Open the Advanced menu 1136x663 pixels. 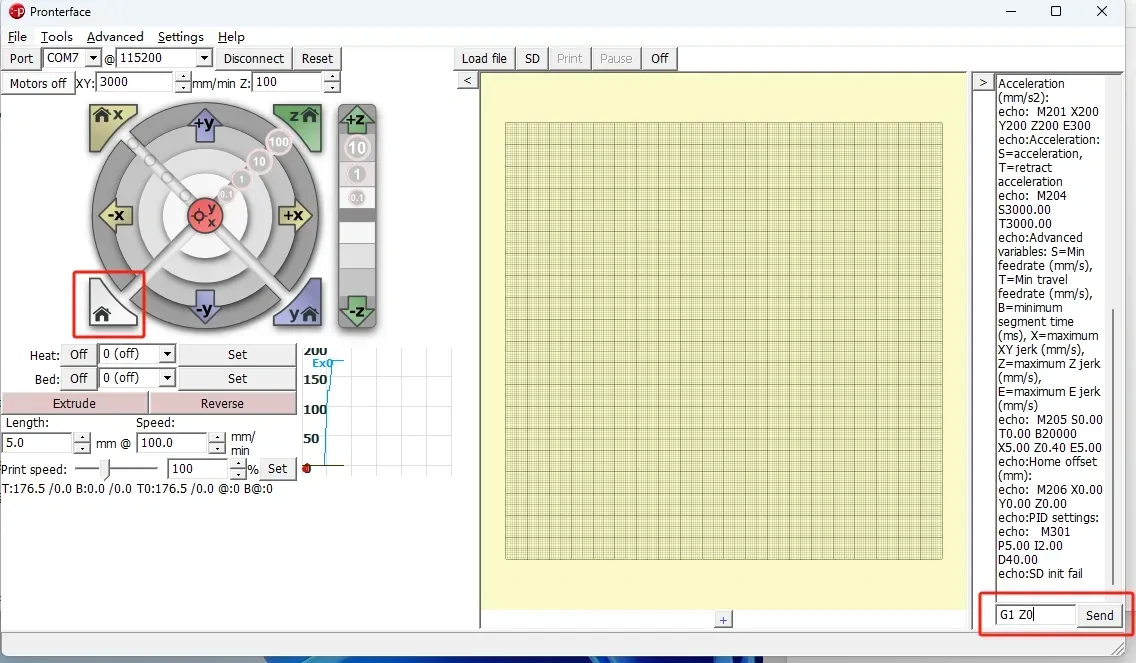click(x=115, y=37)
